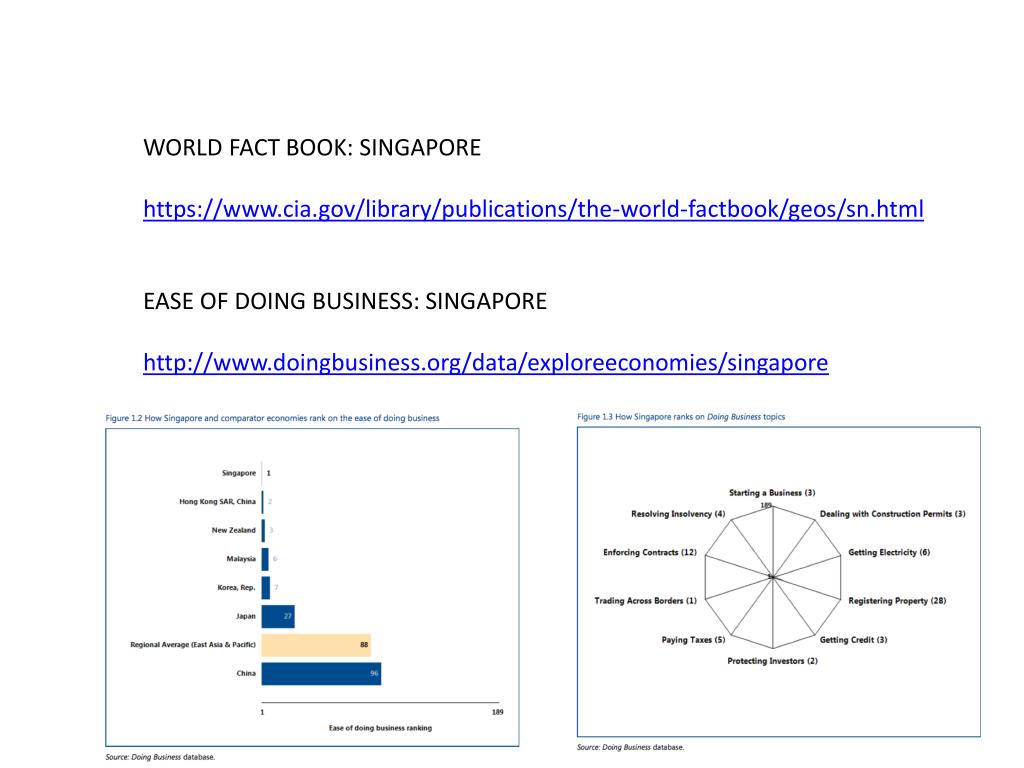
Task: Click the Source note under Figure 1.3
Action: (631, 747)
